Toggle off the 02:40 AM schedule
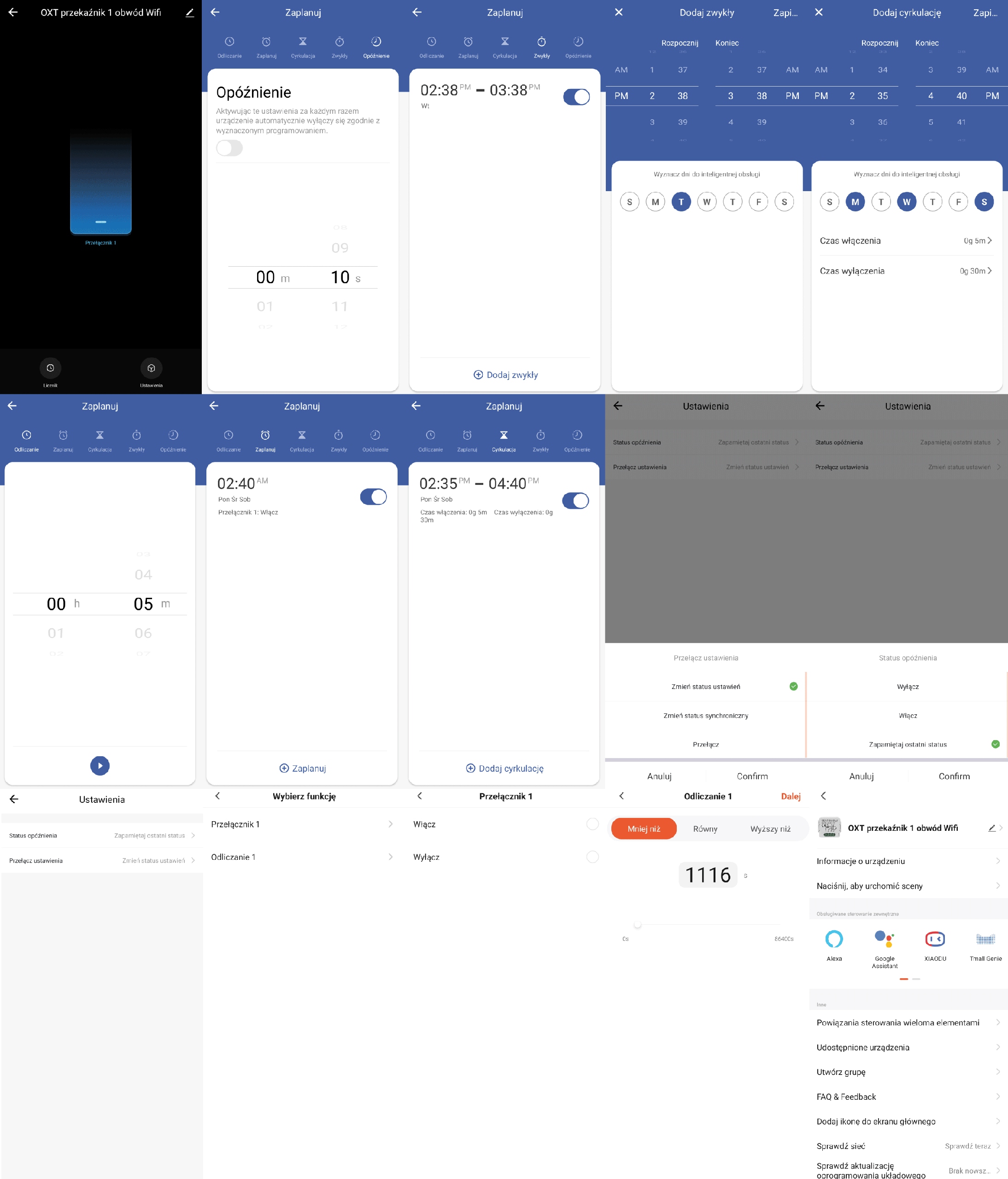 coord(373,497)
